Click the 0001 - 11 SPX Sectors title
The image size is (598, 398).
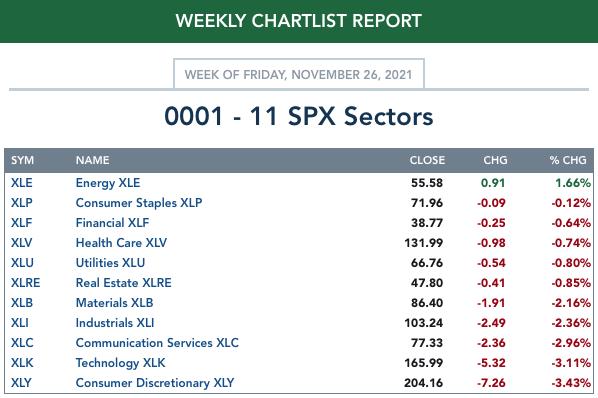(x=299, y=116)
